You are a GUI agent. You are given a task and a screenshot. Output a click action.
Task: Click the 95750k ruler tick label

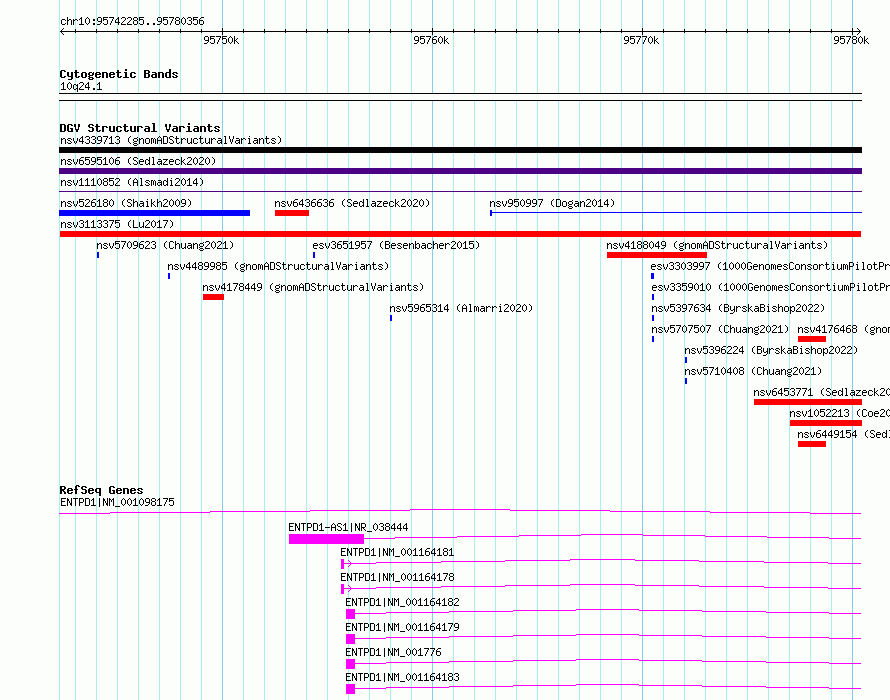(221, 40)
